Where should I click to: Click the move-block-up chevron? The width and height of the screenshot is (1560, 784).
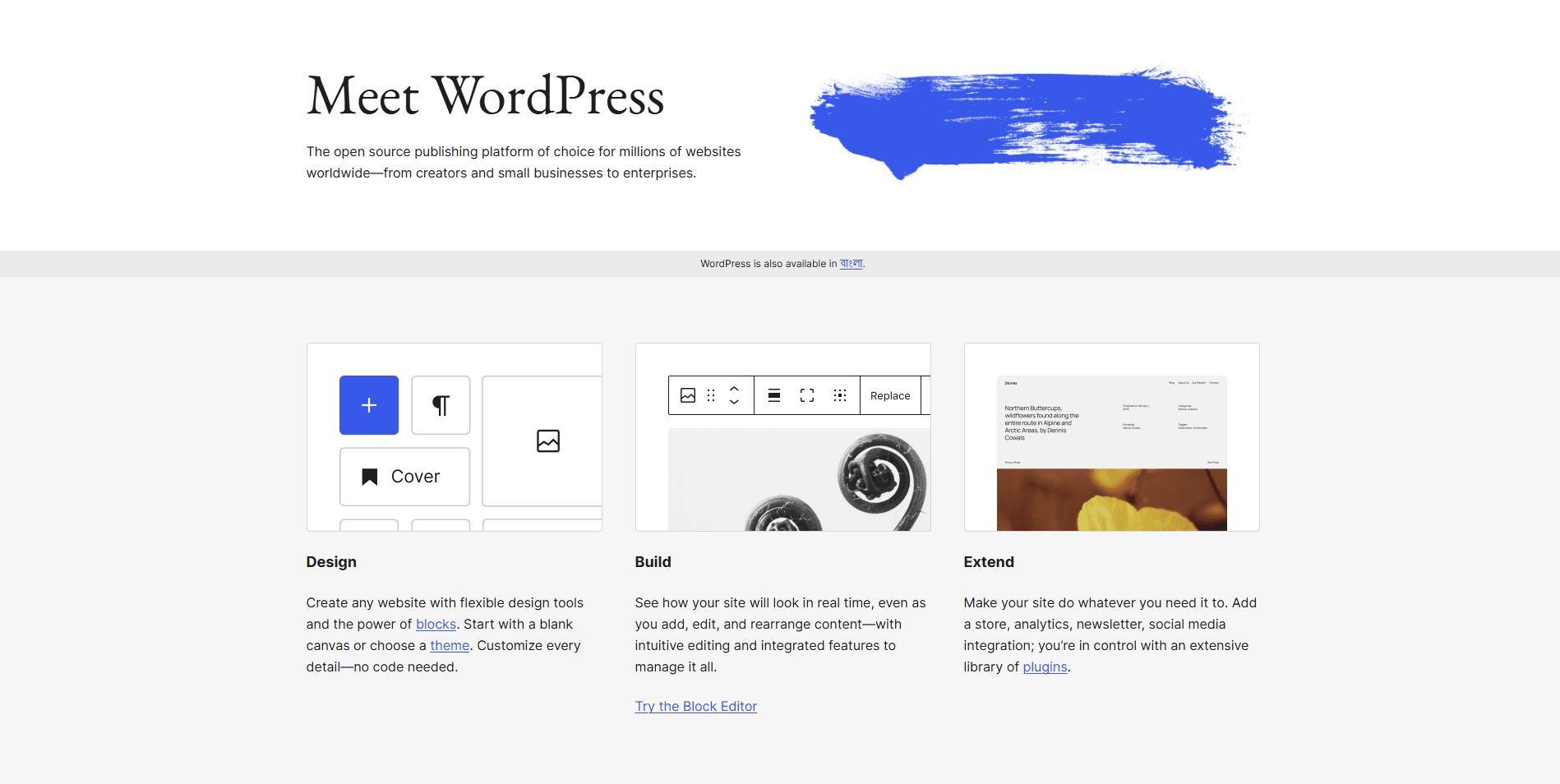733,389
